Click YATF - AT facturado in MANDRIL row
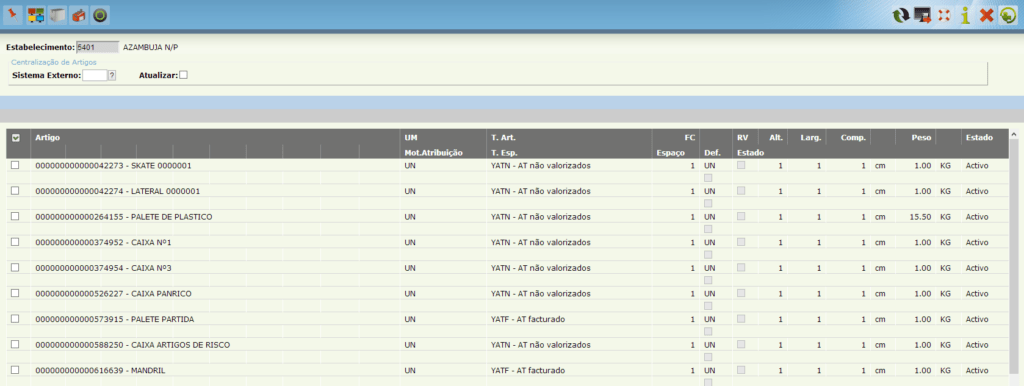This screenshot has width=1024, height=386. tap(528, 370)
